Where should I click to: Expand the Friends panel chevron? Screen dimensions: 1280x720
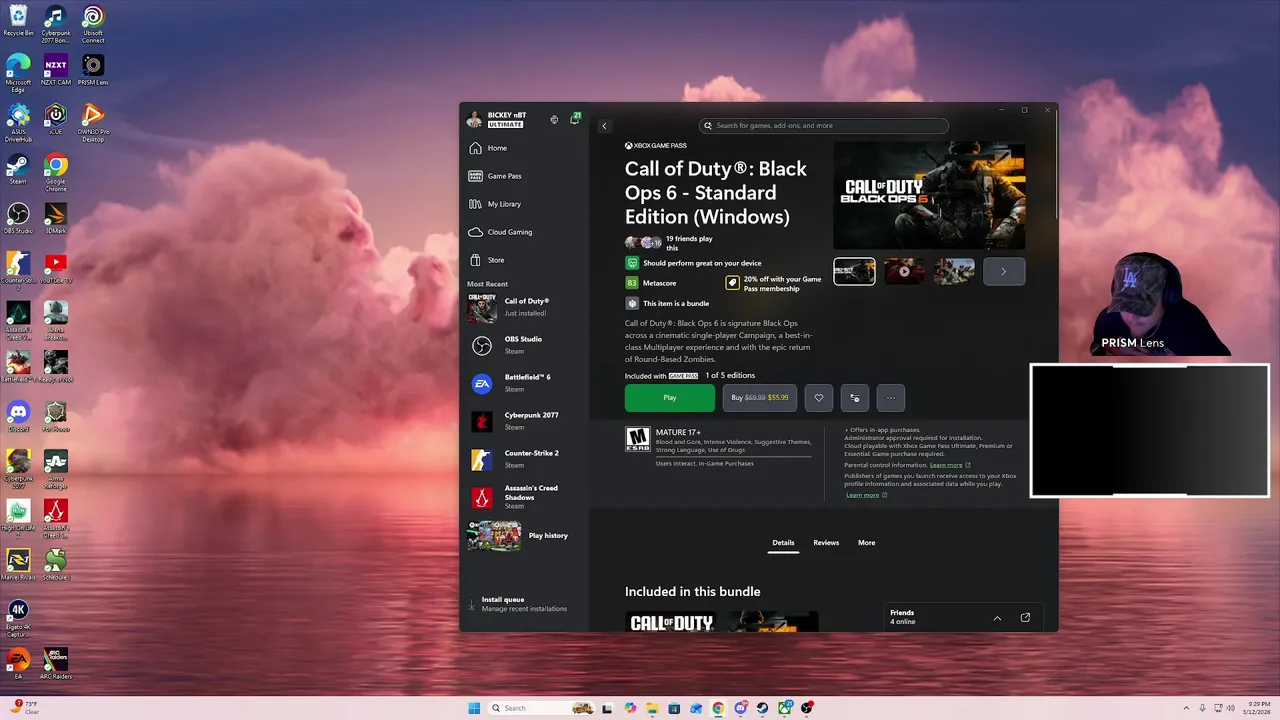click(x=997, y=618)
